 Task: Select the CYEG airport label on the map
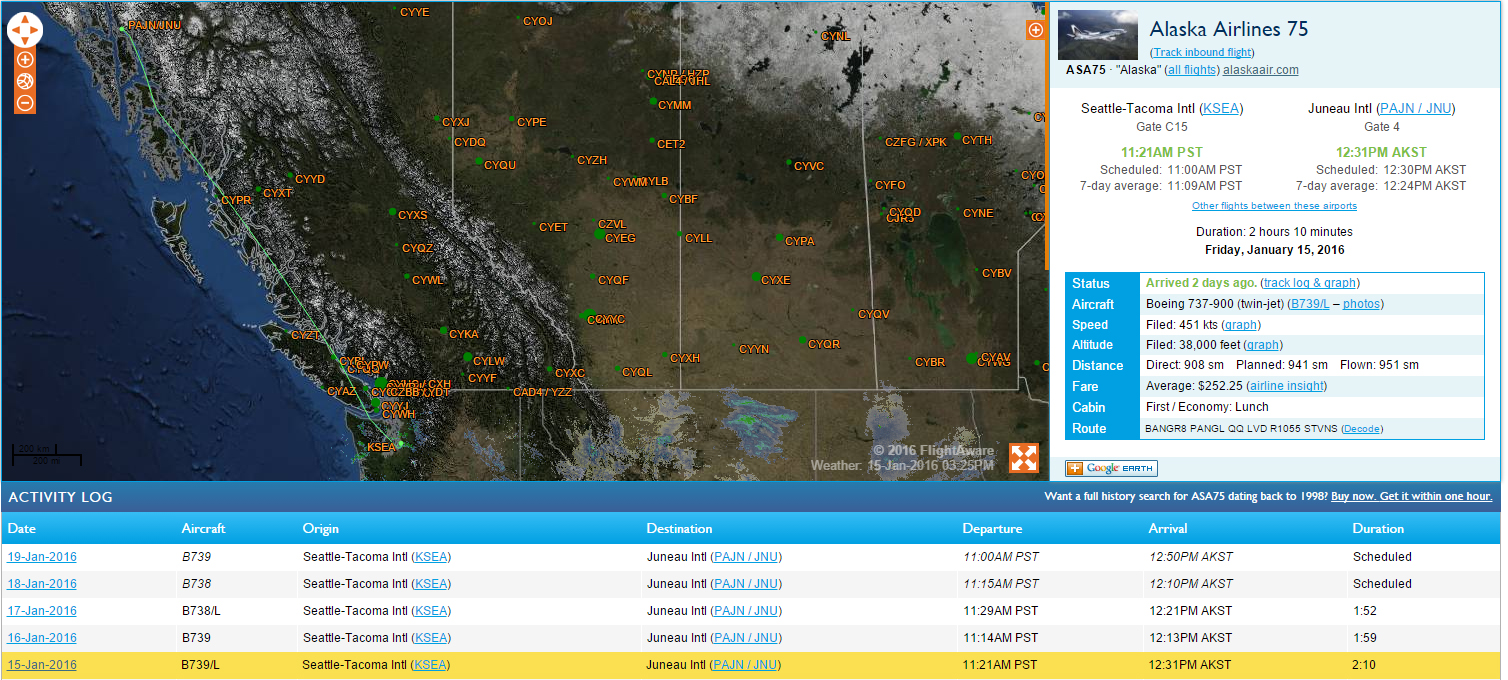pos(620,238)
